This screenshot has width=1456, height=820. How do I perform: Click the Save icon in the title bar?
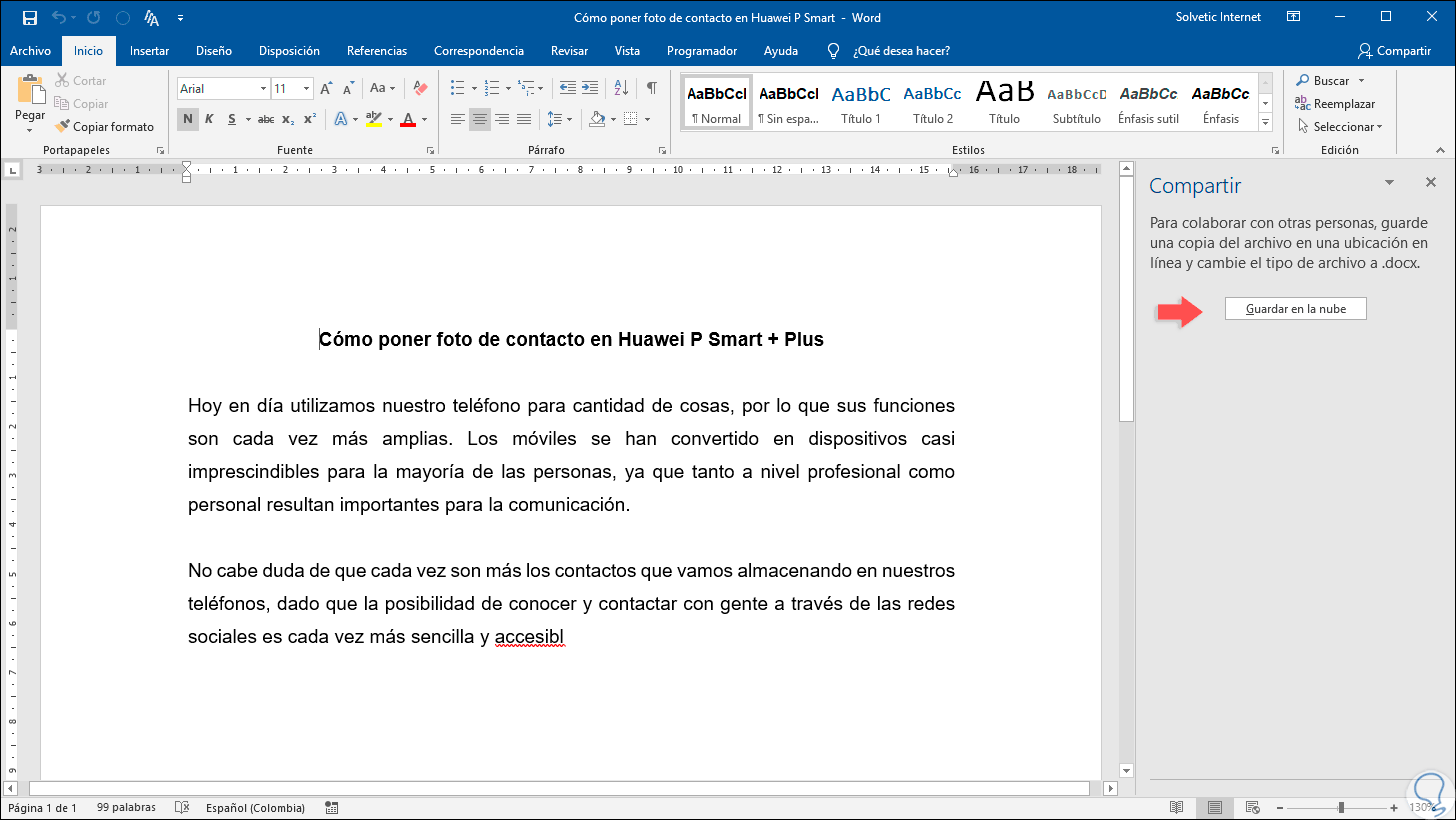coord(30,18)
